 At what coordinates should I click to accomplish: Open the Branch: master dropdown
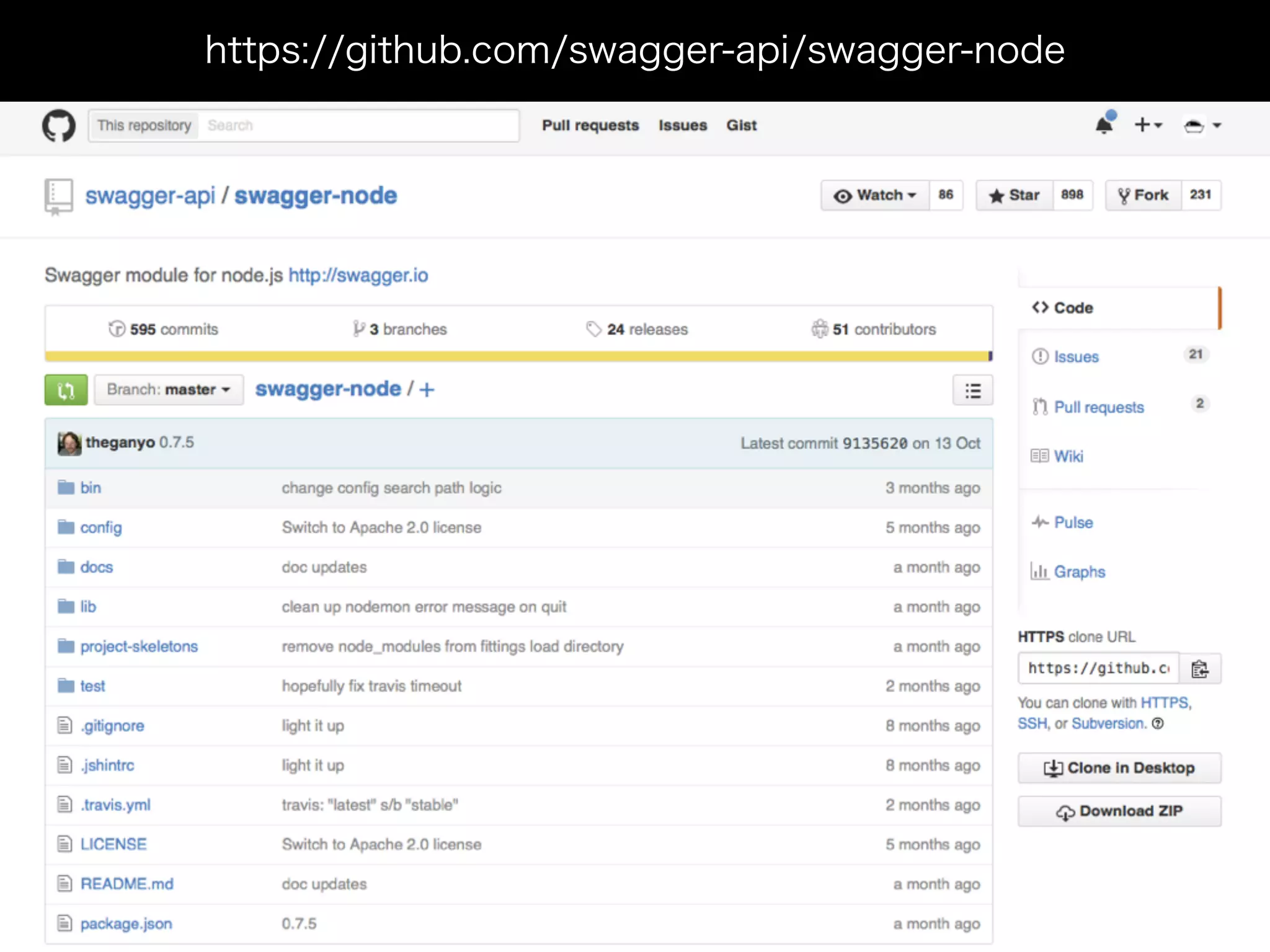pyautogui.click(x=169, y=390)
